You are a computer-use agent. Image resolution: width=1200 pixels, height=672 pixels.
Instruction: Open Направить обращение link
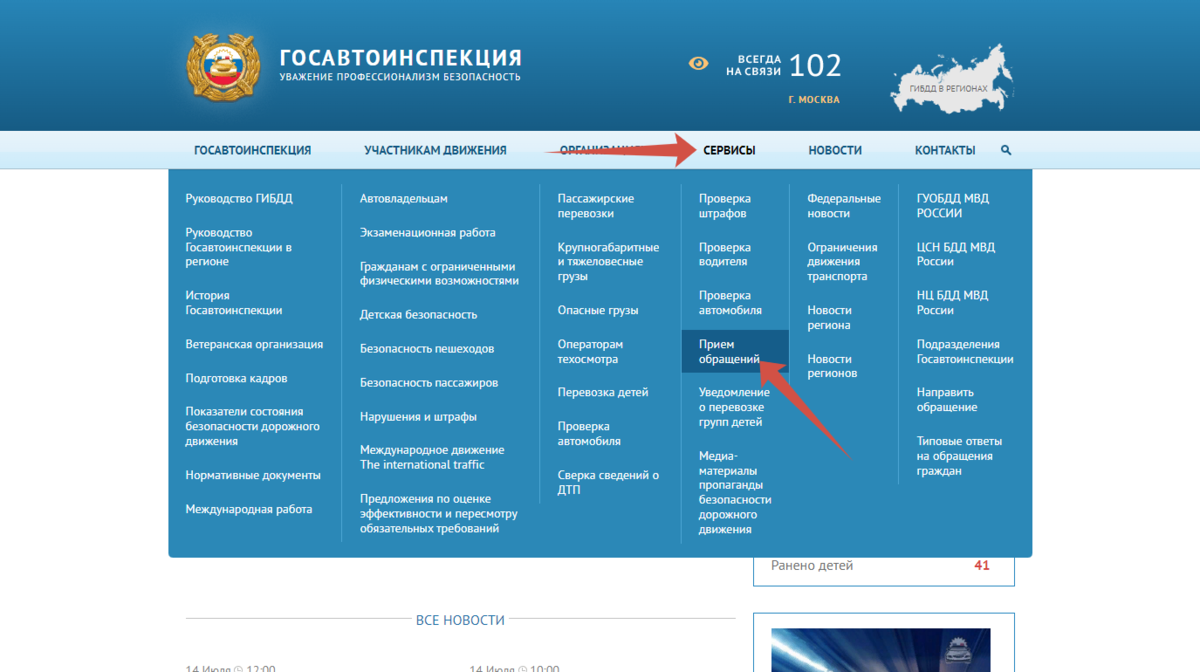pyautogui.click(x=947, y=399)
